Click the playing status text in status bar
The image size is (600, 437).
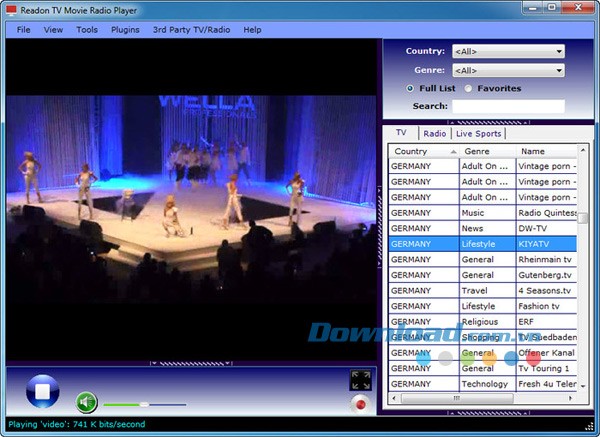tap(77, 424)
